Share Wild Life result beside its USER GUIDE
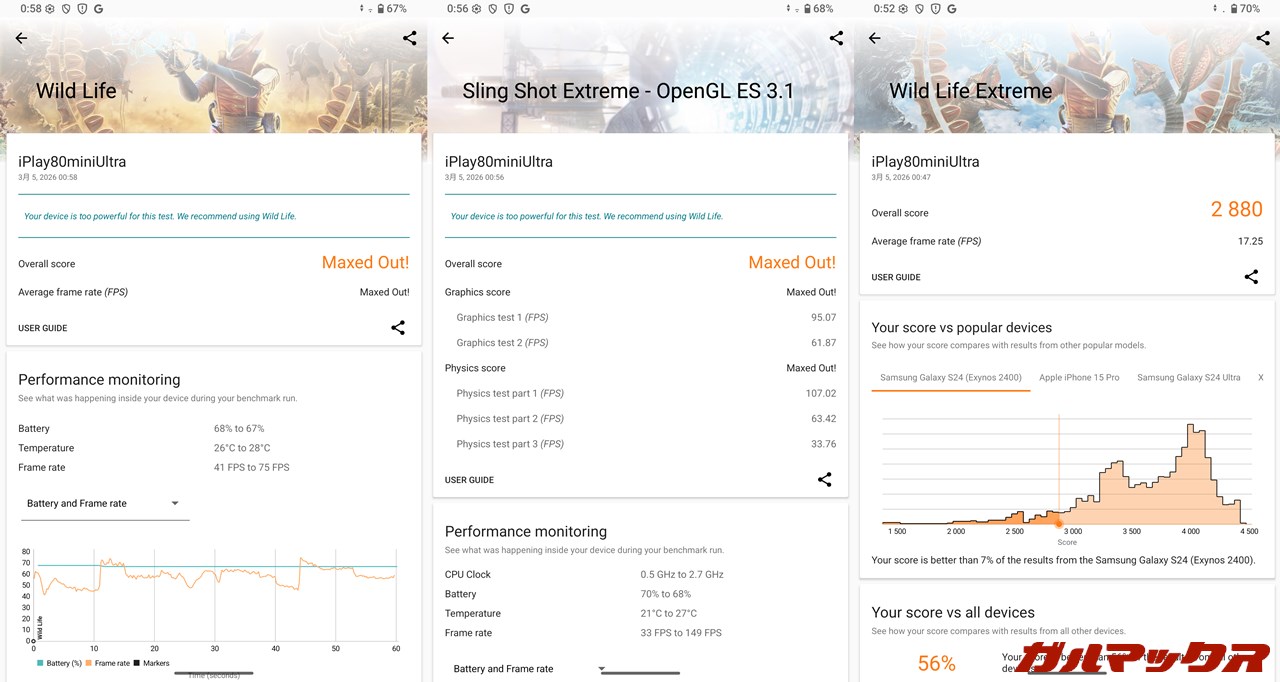Screen dimensions: 1280x682 pos(398,328)
